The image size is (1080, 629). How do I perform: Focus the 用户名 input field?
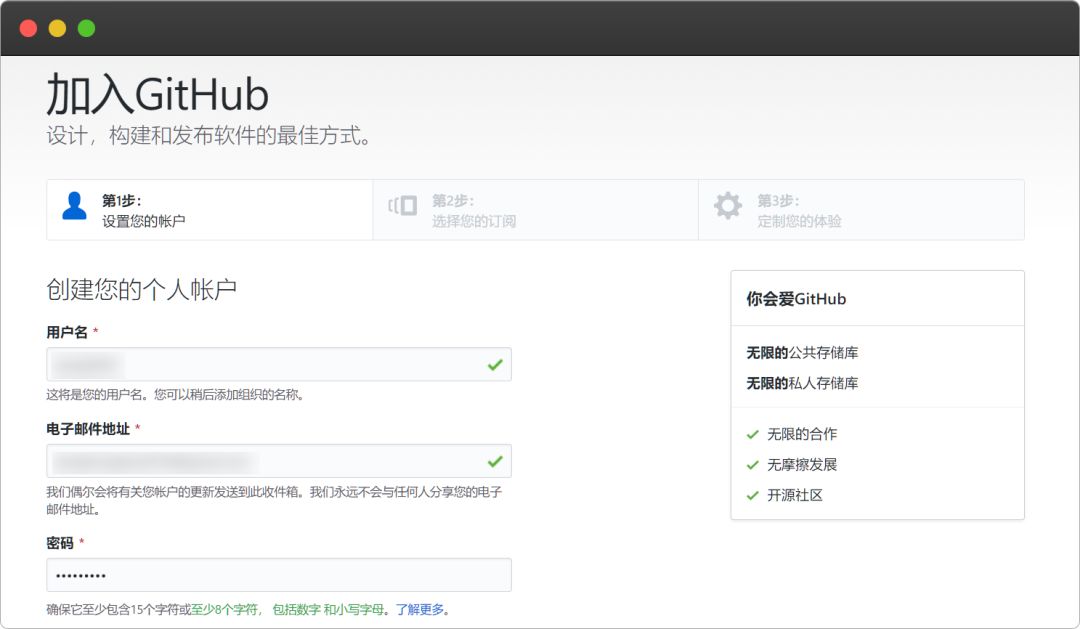point(279,364)
